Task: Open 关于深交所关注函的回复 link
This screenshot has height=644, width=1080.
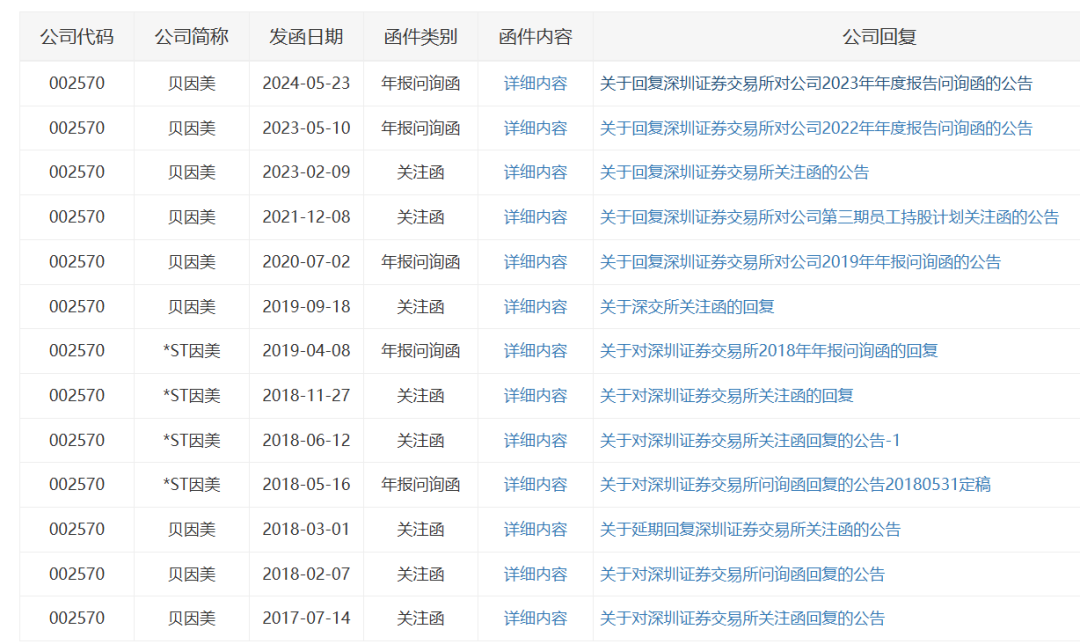Action: 687,307
